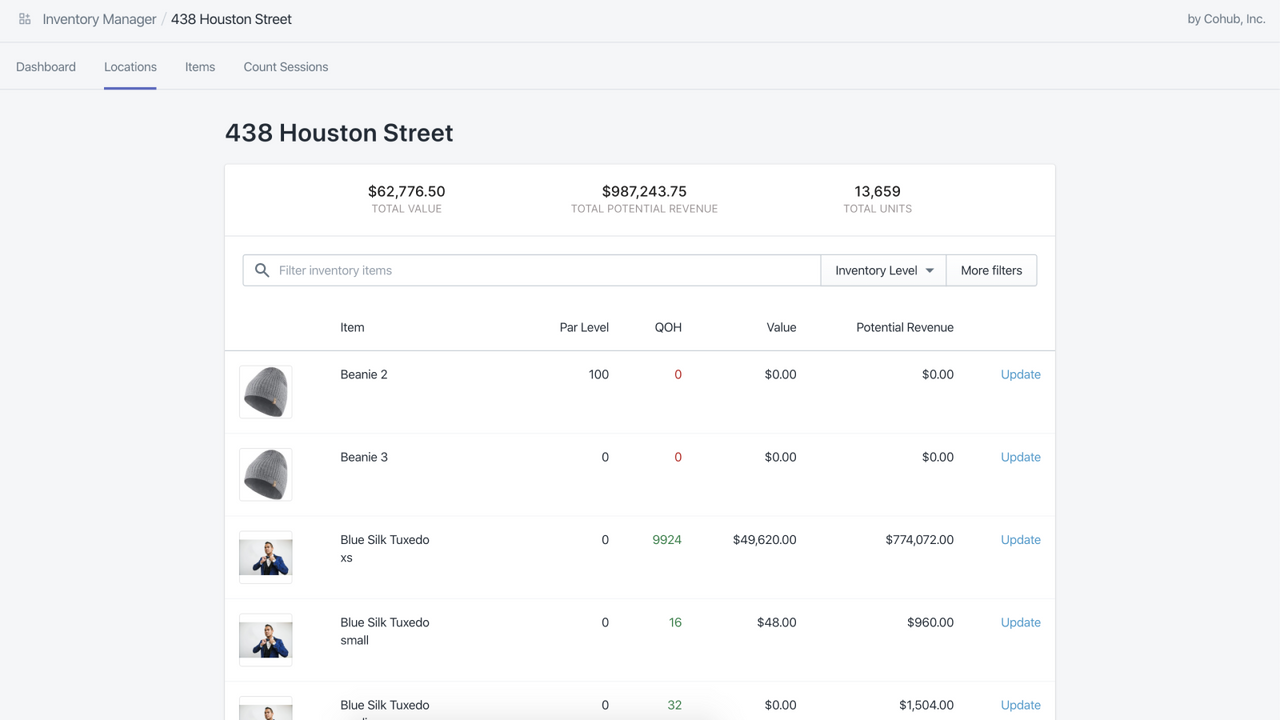Click the $774,072.00 potential revenue cell

[920, 540]
